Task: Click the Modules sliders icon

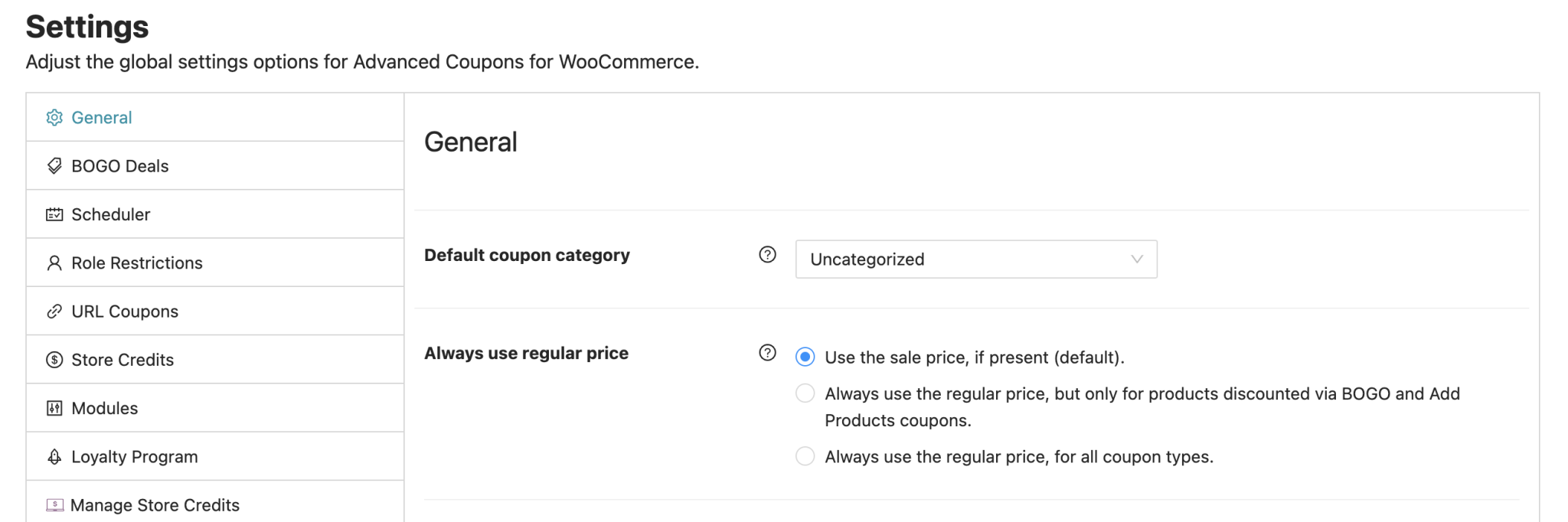Action: (x=54, y=408)
